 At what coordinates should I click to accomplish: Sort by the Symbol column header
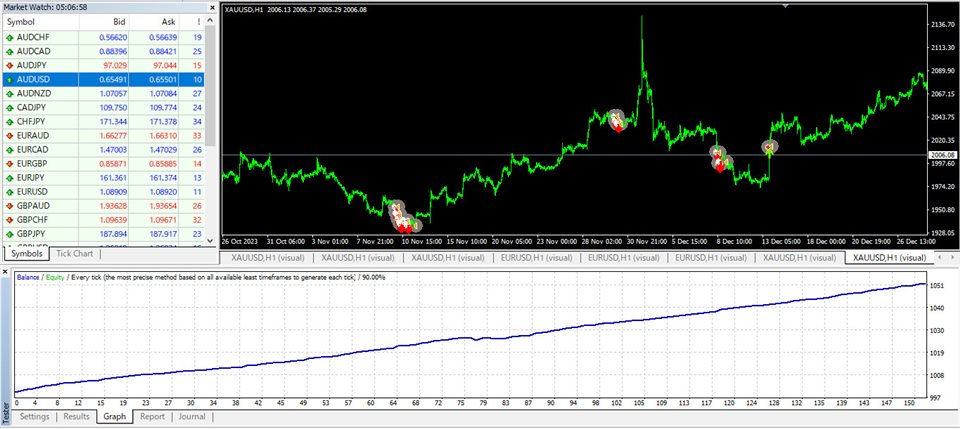click(x=40, y=22)
